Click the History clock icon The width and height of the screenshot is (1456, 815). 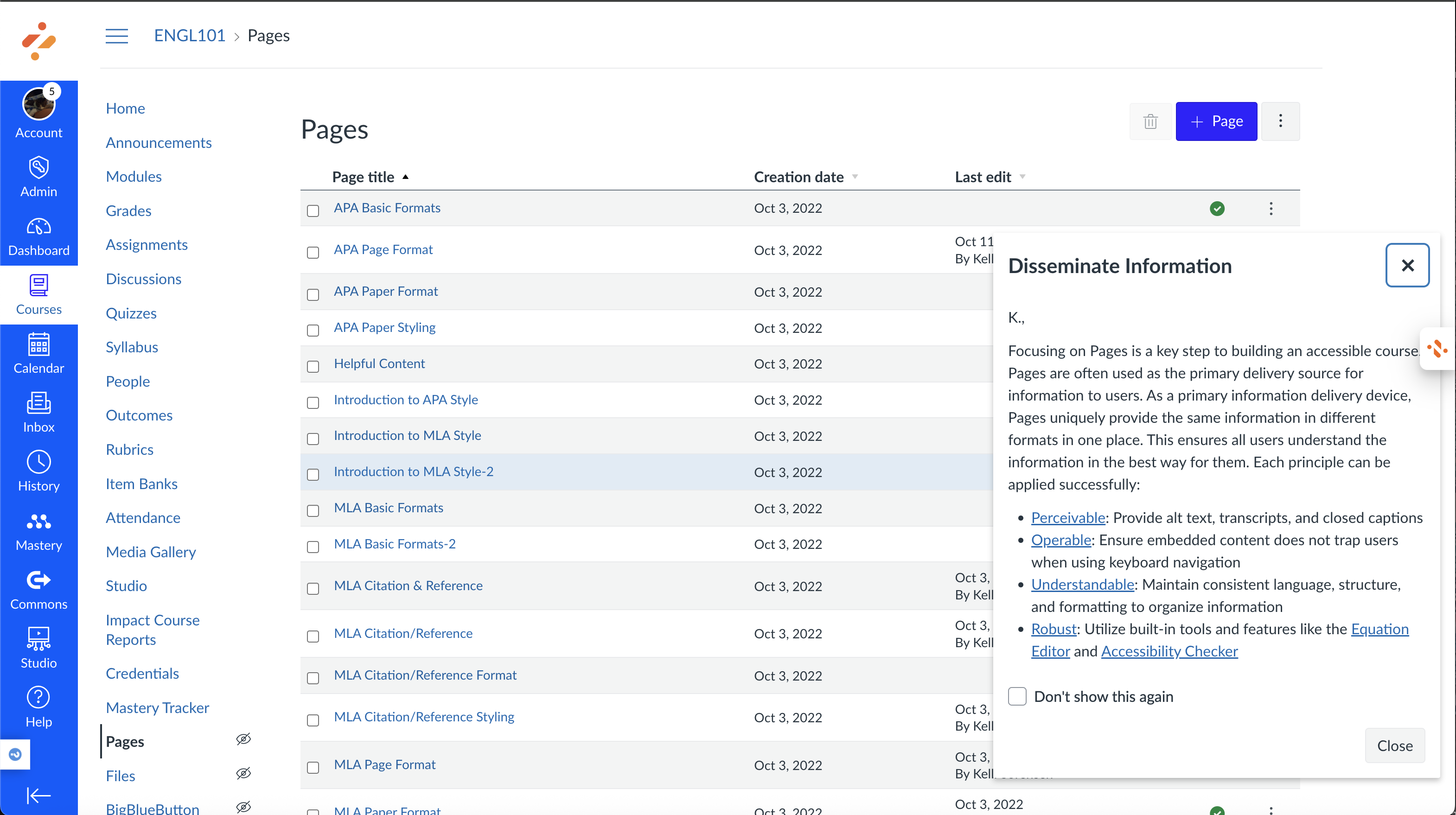(38, 471)
